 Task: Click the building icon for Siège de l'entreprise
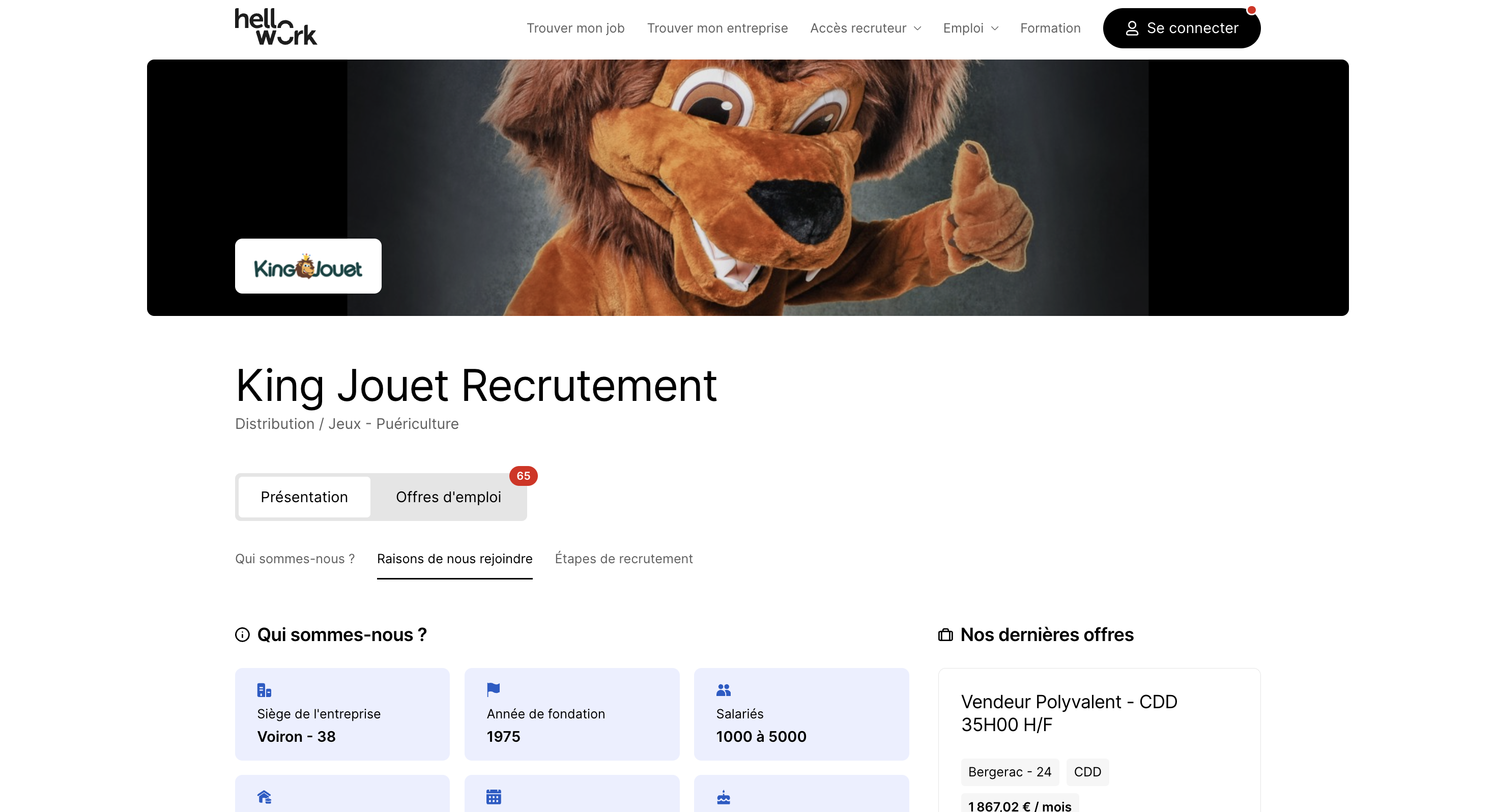[x=264, y=690]
